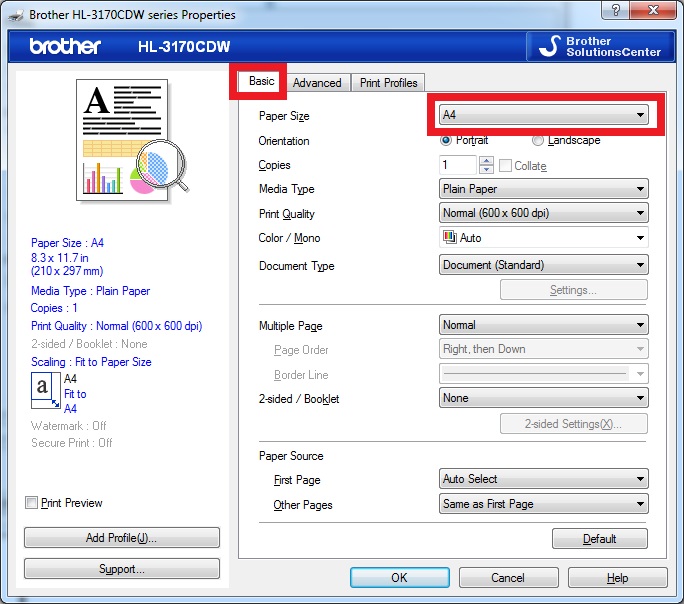Open the Document Type dropdown
This screenshot has height=604, width=684.
click(x=544, y=265)
